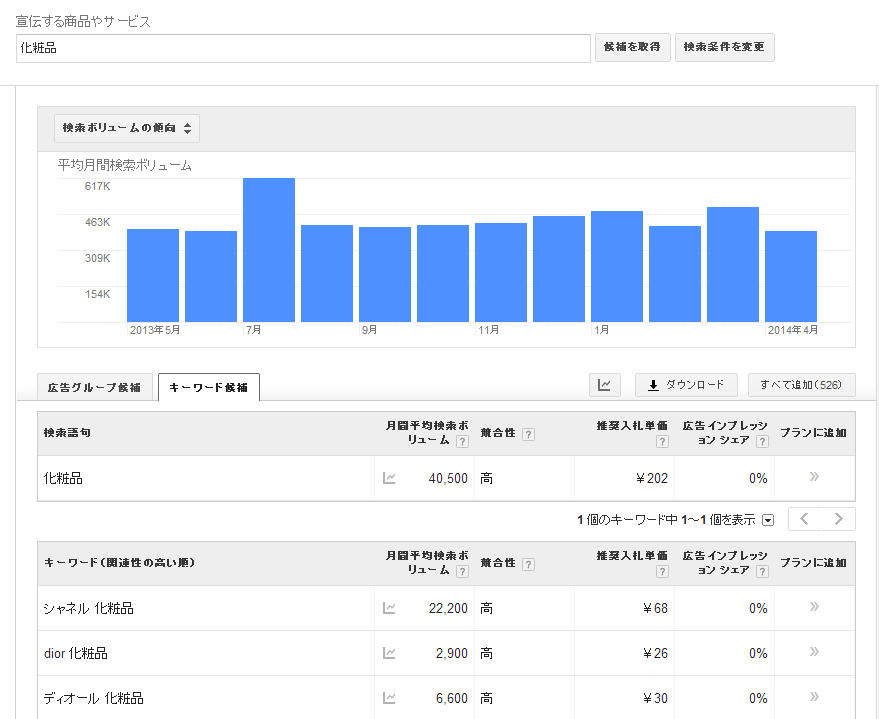The height and width of the screenshot is (719, 879).
Task: Click the 40,500 search volume value
Action: coord(448,478)
